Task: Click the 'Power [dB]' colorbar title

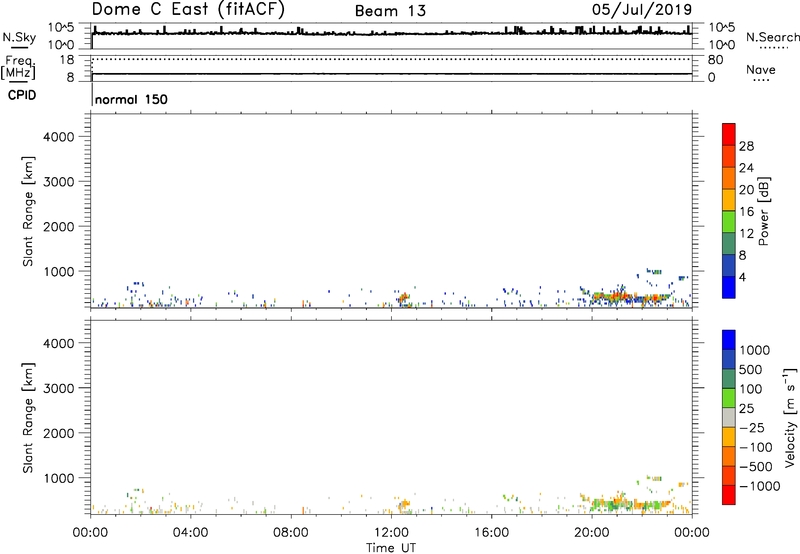Action: pos(764,211)
